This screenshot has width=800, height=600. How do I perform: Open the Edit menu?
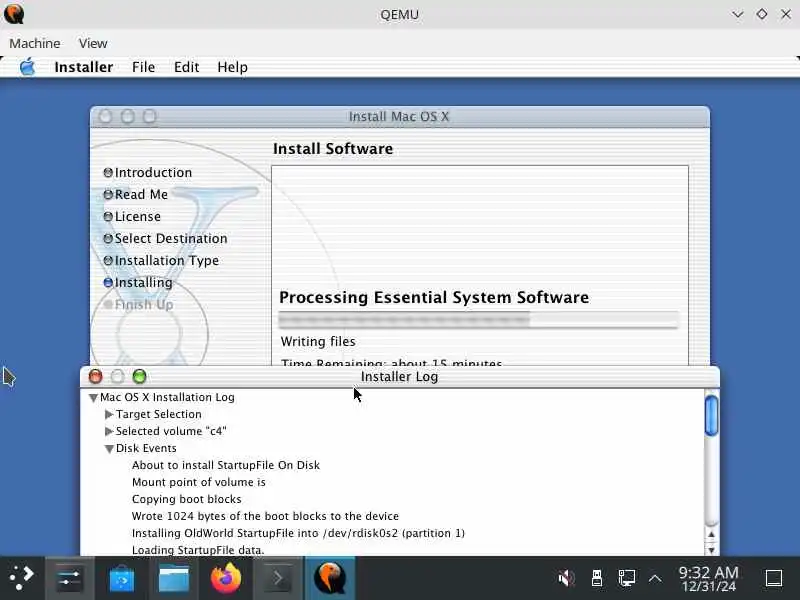tap(186, 67)
